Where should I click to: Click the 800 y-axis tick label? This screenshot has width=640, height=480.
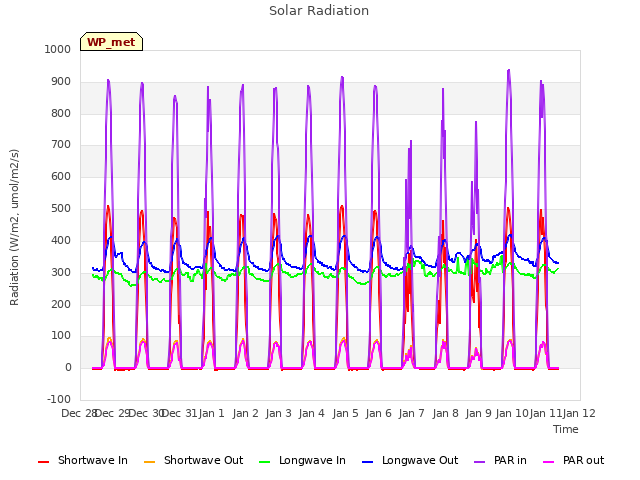coord(61,113)
